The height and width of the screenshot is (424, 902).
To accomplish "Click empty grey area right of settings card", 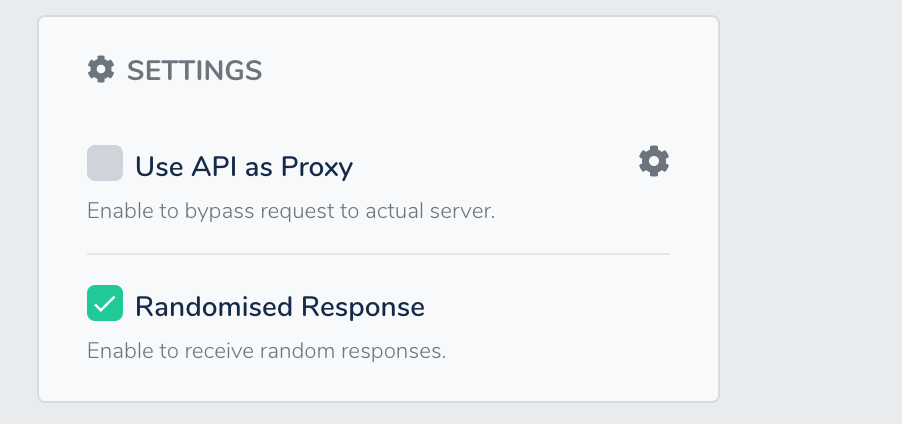I will [811, 212].
